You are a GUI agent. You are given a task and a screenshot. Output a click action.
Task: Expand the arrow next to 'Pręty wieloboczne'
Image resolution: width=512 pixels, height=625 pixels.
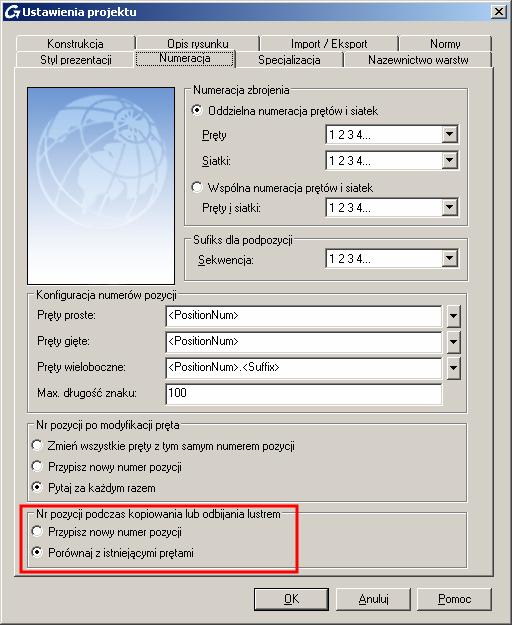pos(453,368)
